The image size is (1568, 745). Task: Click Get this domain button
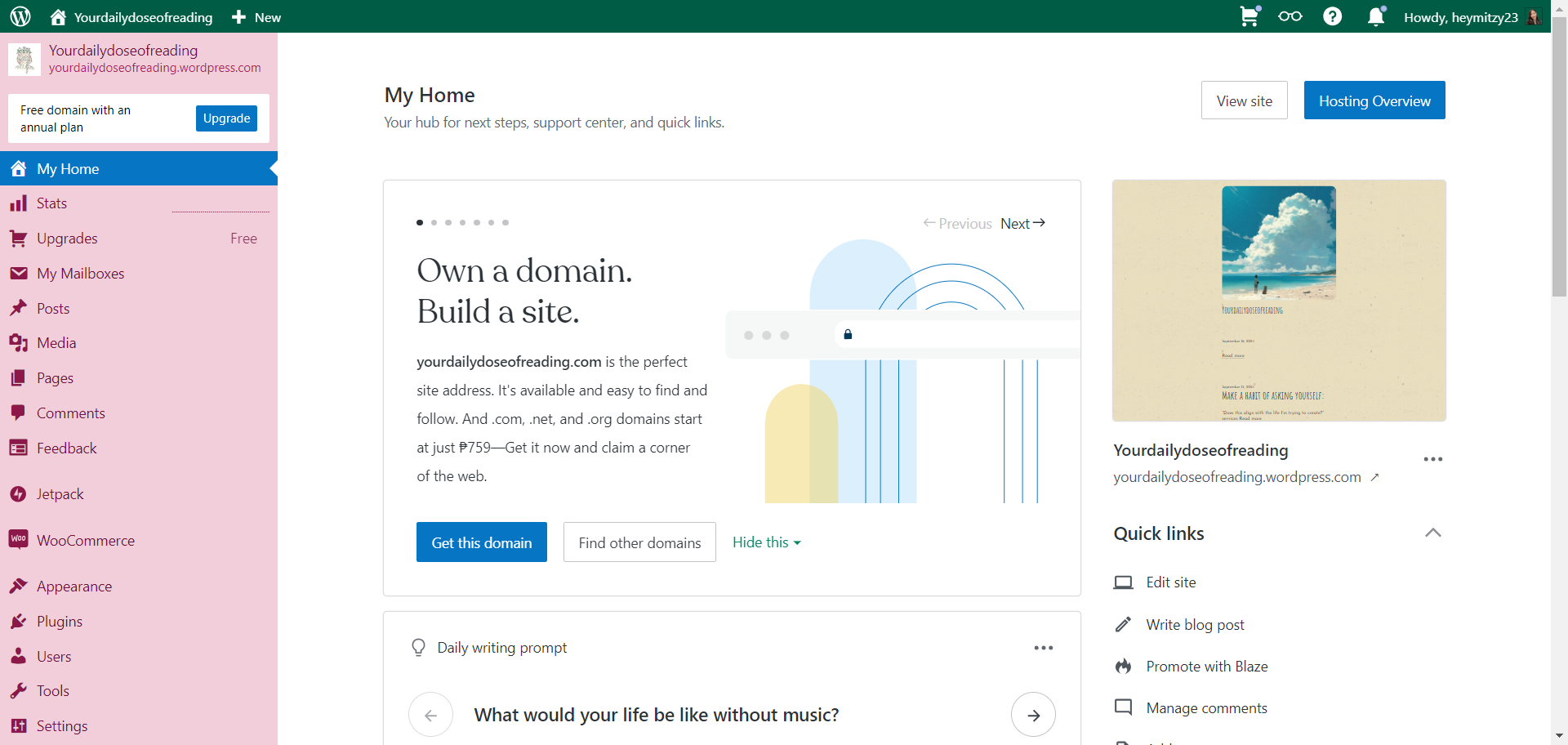pyautogui.click(x=482, y=542)
